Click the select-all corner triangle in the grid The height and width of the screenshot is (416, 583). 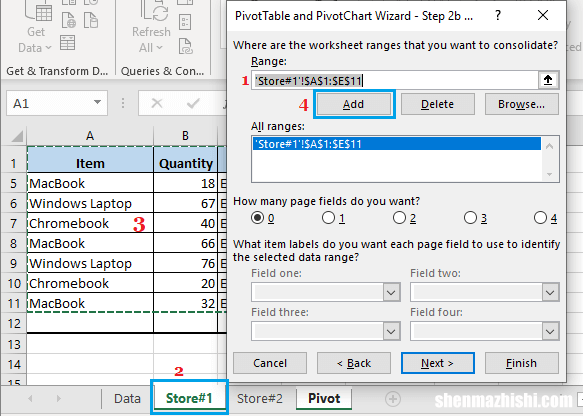[x=17, y=136]
